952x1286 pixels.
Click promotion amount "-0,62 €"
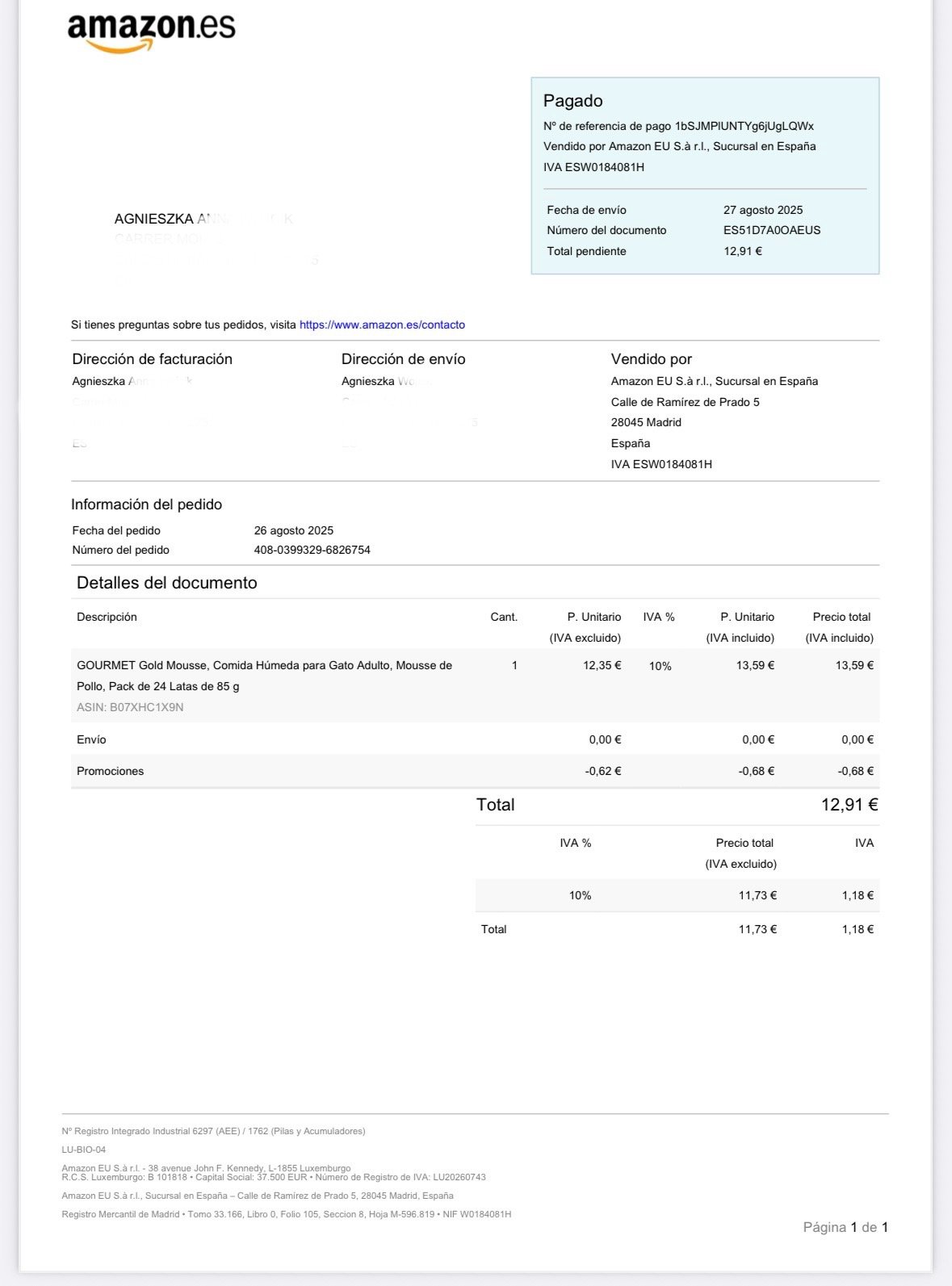(x=603, y=771)
